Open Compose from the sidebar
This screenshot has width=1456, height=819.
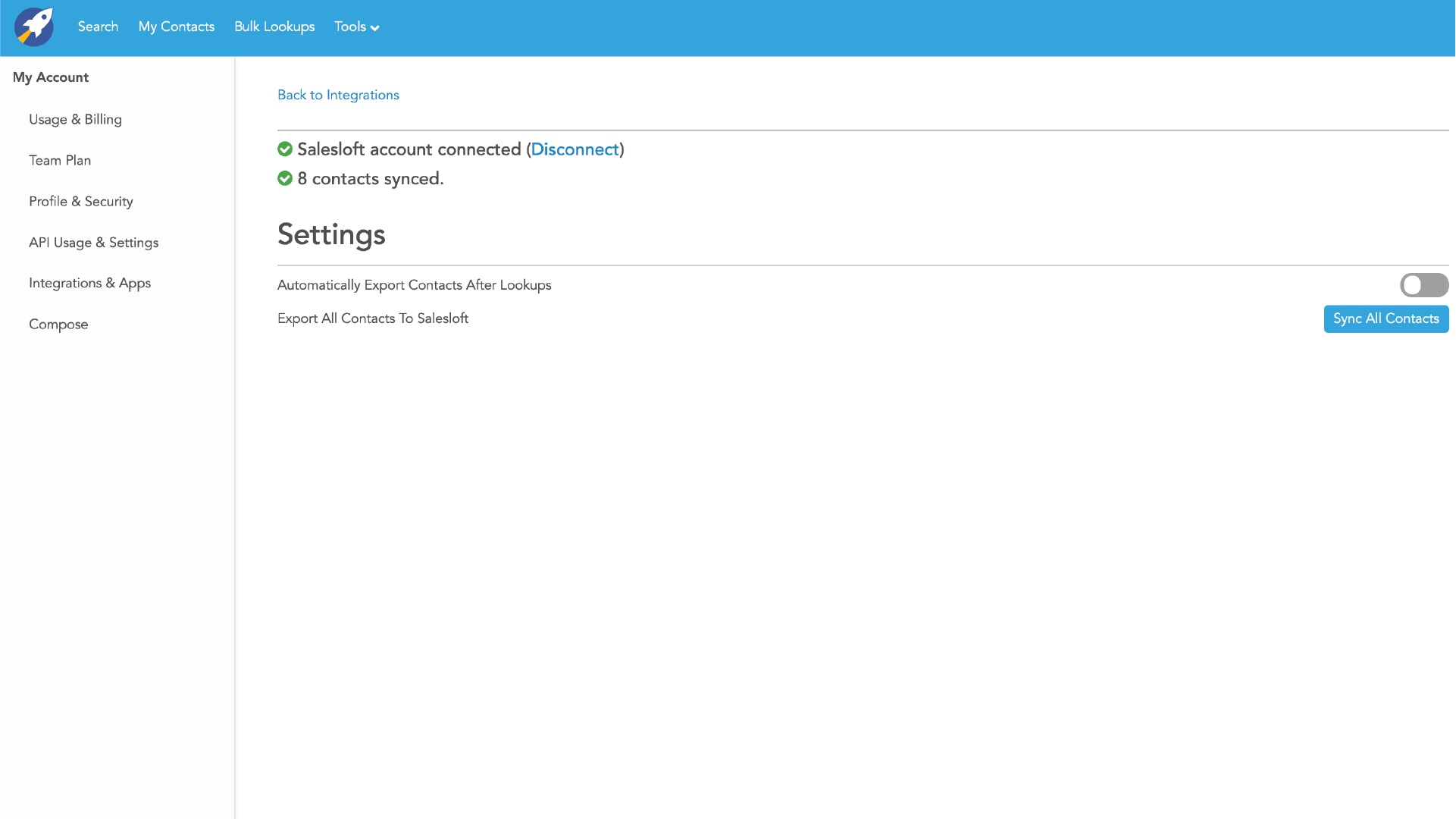coord(58,325)
